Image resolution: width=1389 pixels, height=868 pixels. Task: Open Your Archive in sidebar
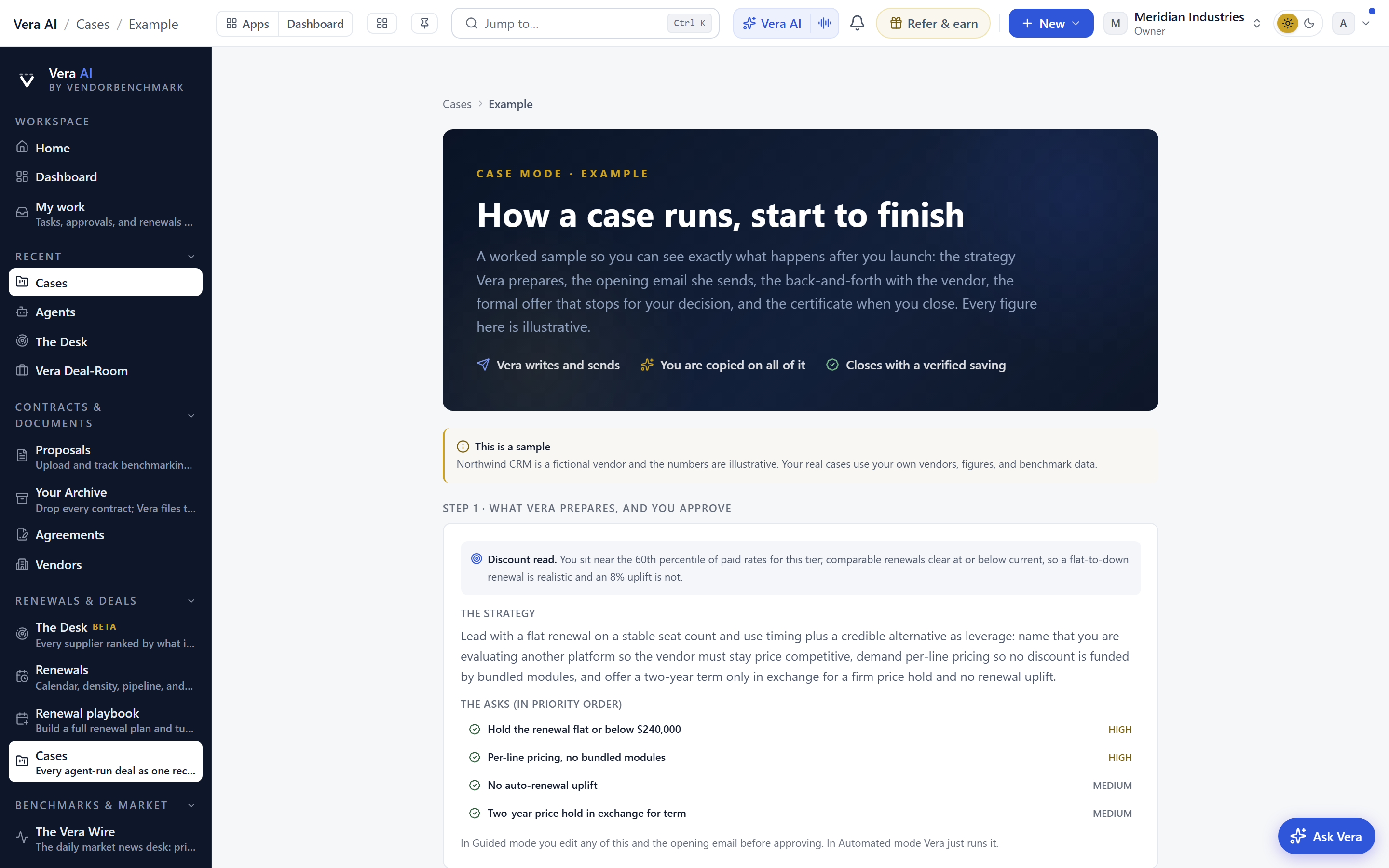tap(106, 500)
